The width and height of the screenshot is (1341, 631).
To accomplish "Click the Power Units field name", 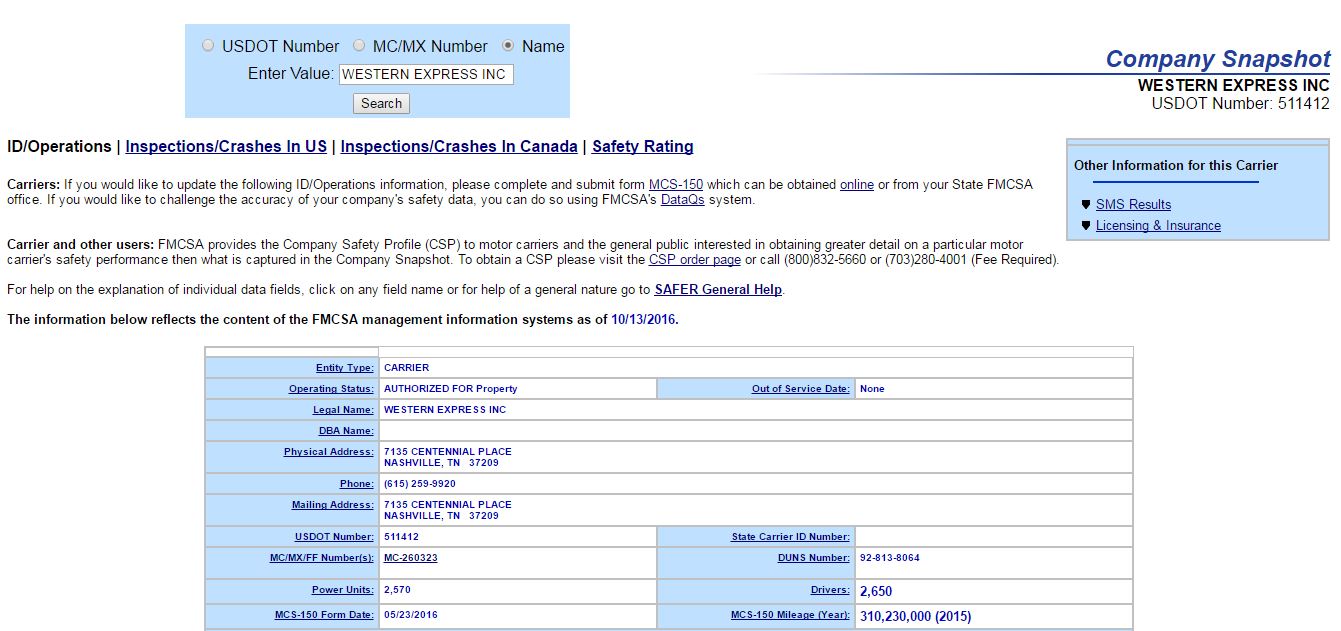I will pyautogui.click(x=343, y=590).
